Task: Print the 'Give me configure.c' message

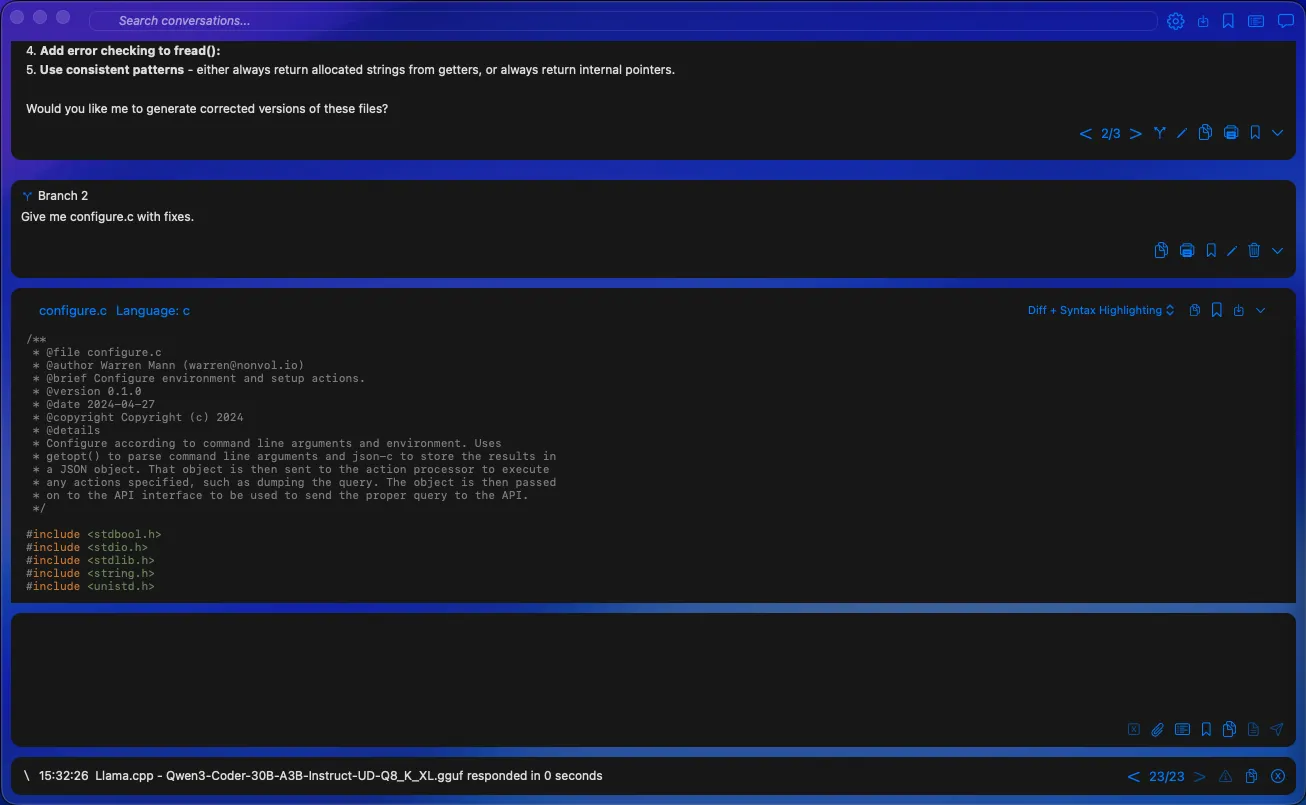Action: point(1186,250)
